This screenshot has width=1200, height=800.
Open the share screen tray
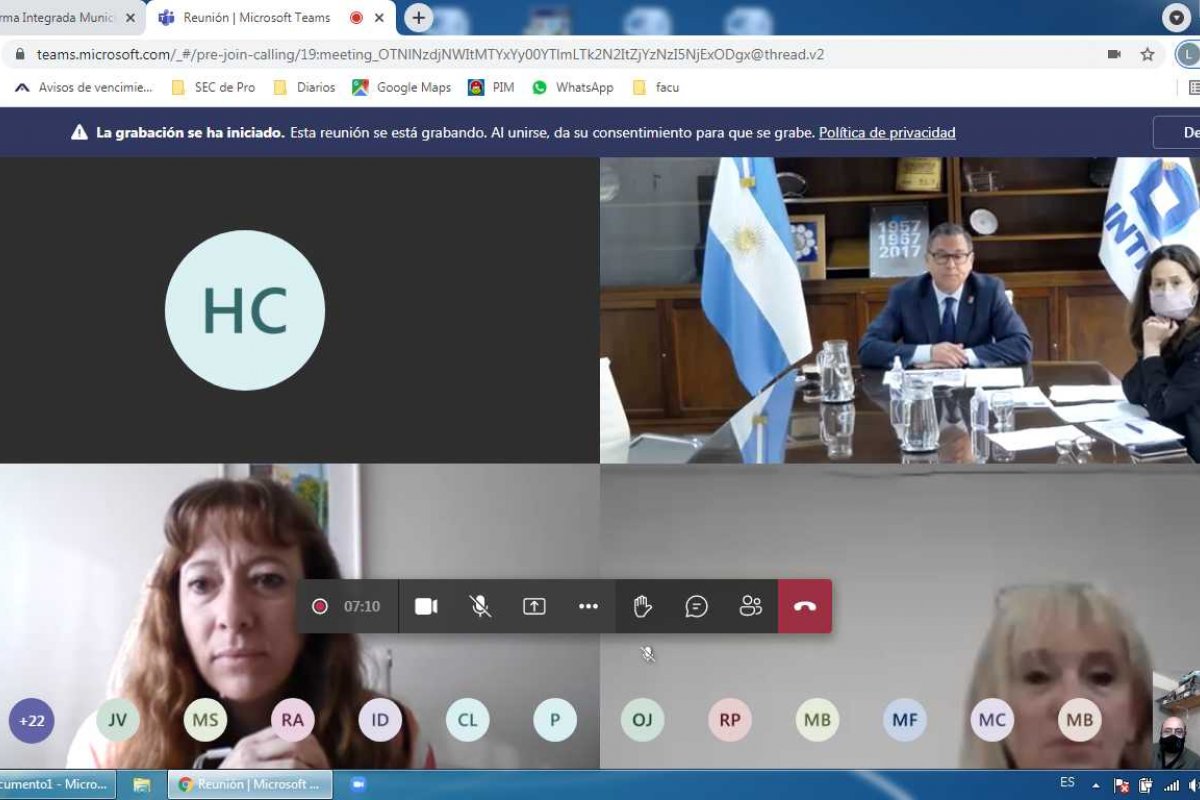coord(534,606)
